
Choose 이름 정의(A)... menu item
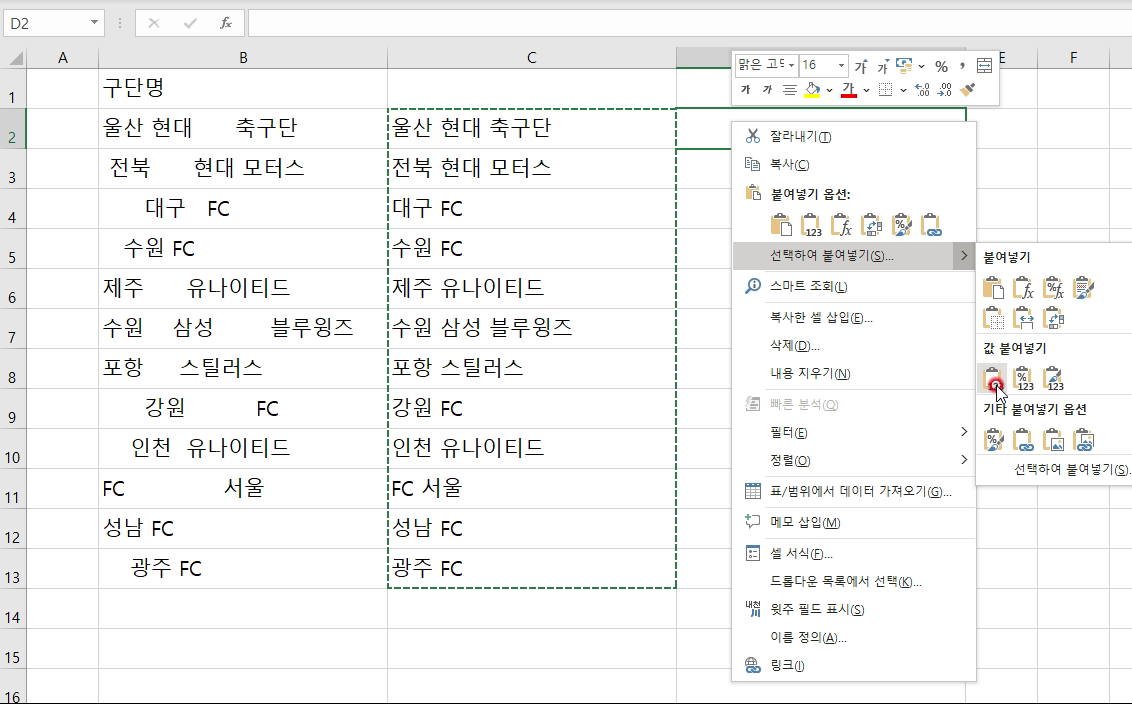(854, 638)
